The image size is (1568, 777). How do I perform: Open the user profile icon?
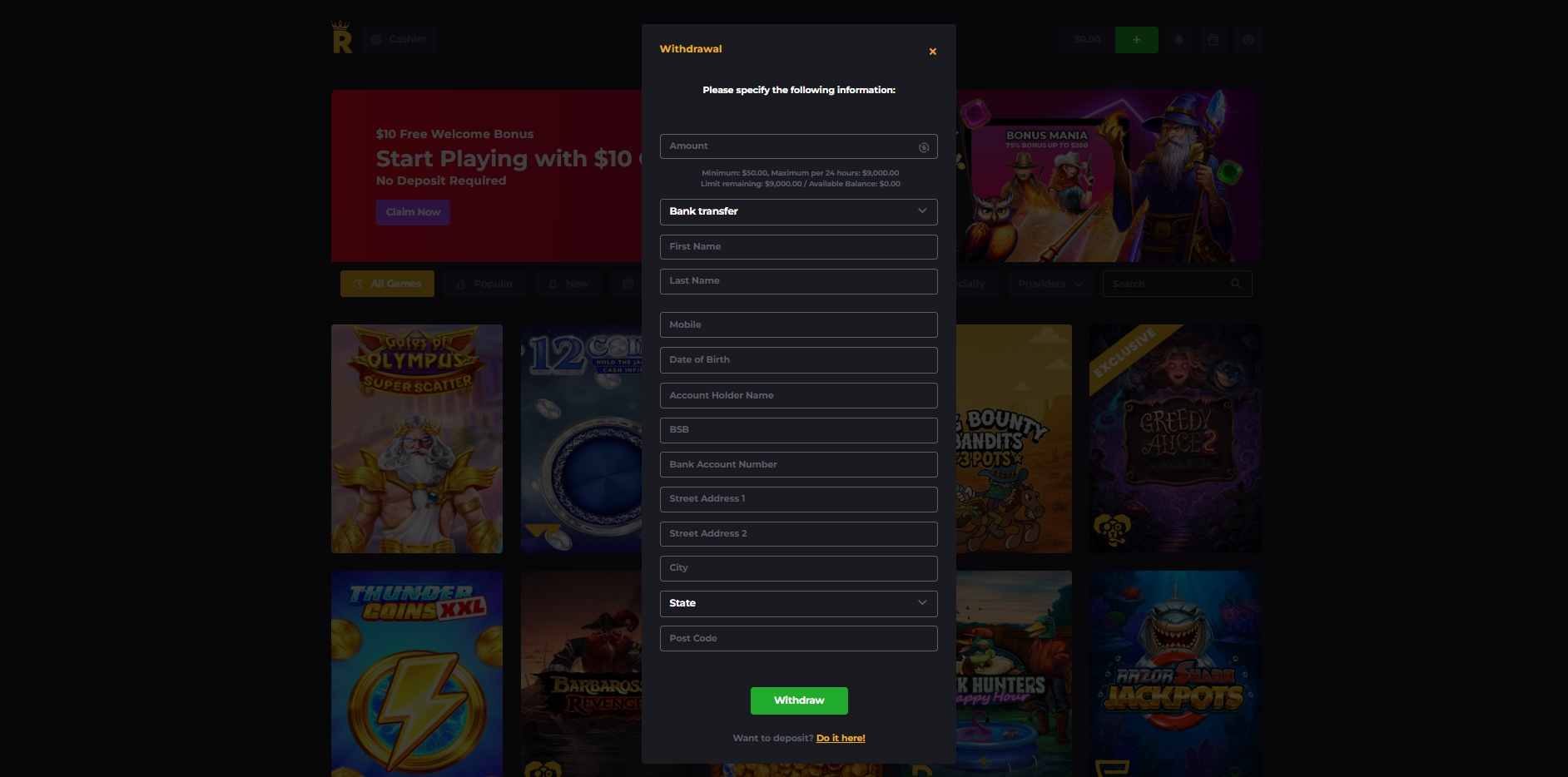point(1248,40)
